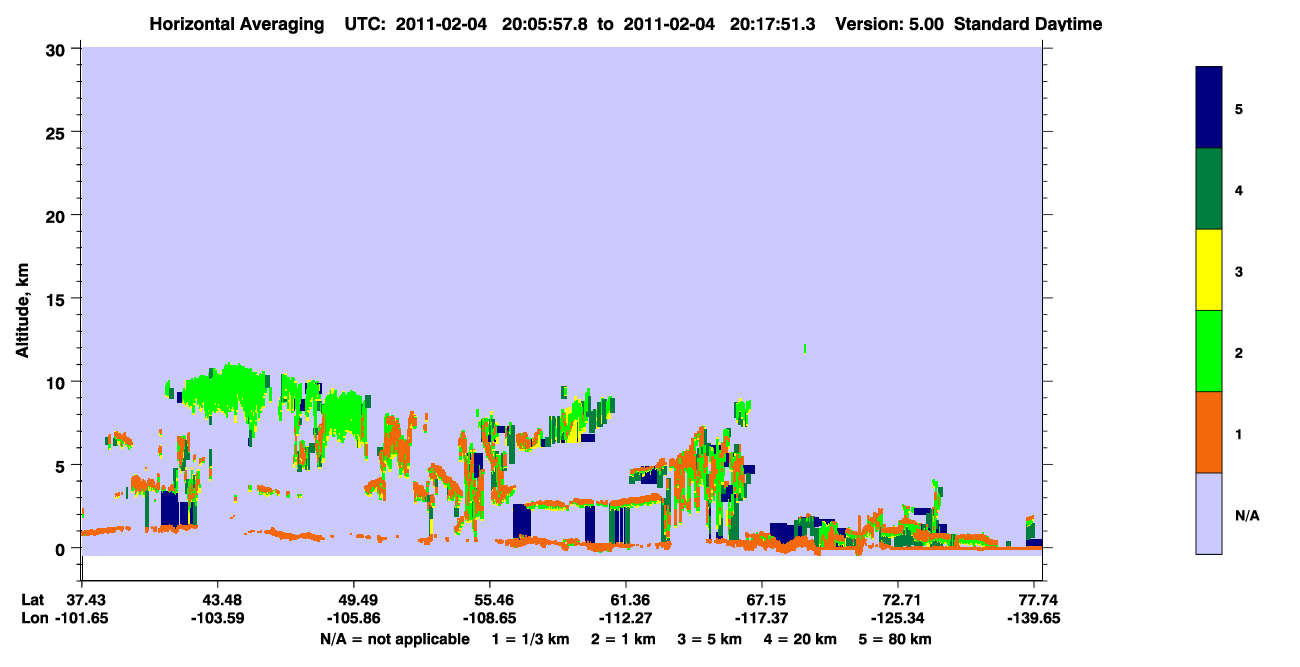1300x667 pixels.
Task: Click the '5 = 80 km' caption text
Action: coord(895,639)
